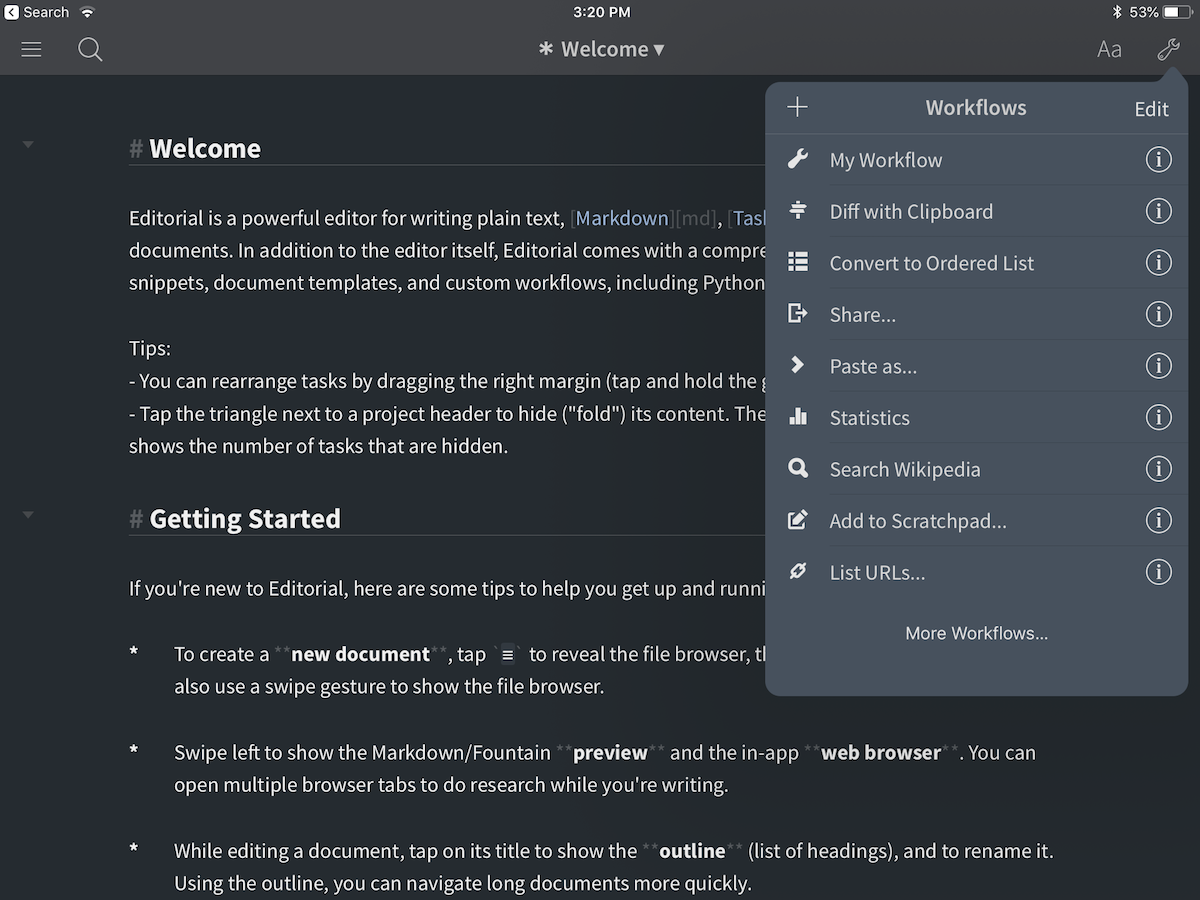
Task: Click the link icon beside List URLs
Action: pos(798,572)
